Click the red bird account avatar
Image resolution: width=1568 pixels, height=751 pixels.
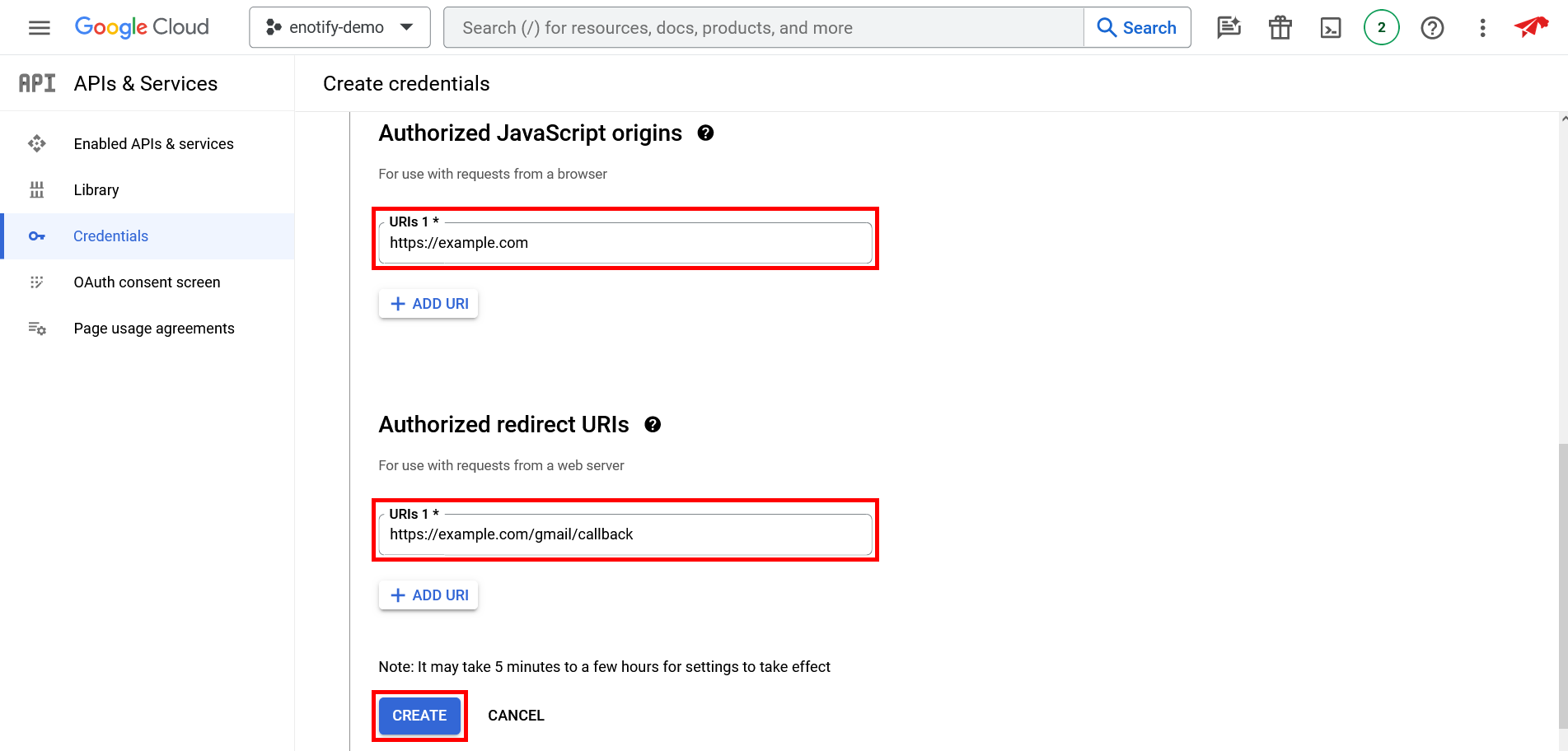point(1531,27)
